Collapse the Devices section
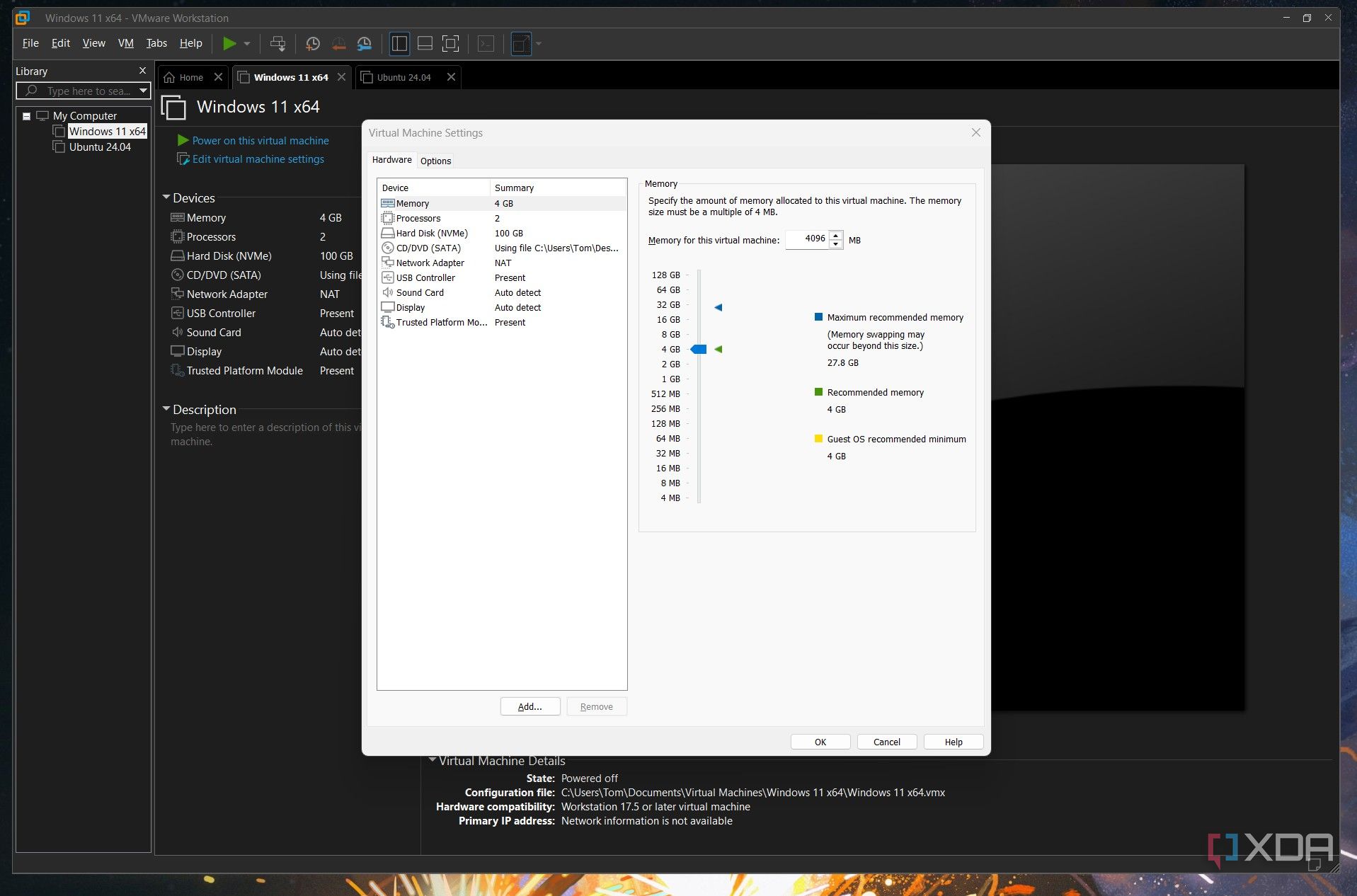The image size is (1357, 896). [x=166, y=197]
